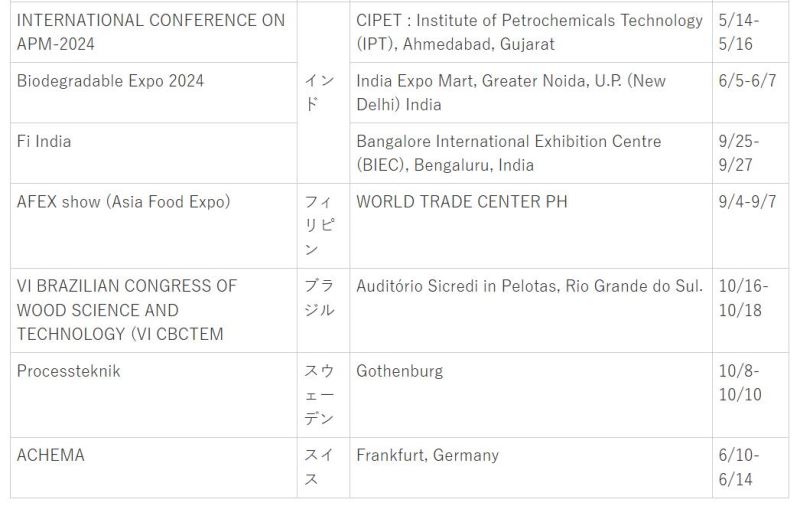Image resolution: width=800 pixels, height=506 pixels.
Task: Select the ACHEMA event name
Action: (x=51, y=455)
